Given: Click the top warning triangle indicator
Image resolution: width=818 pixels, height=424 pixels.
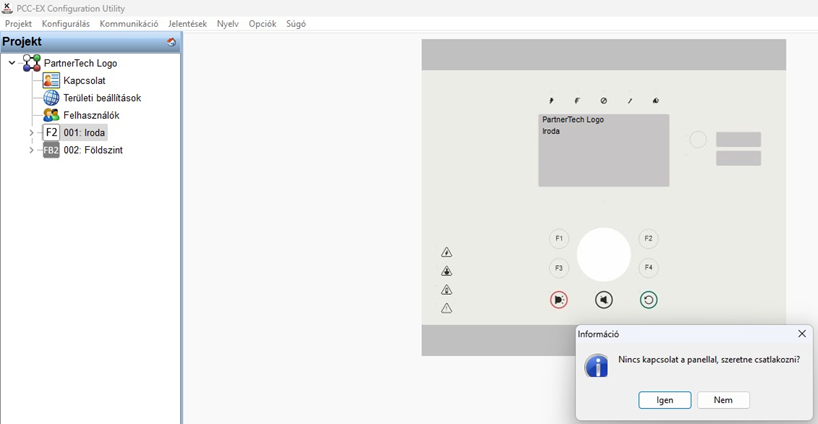Looking at the screenshot, I should [447, 252].
